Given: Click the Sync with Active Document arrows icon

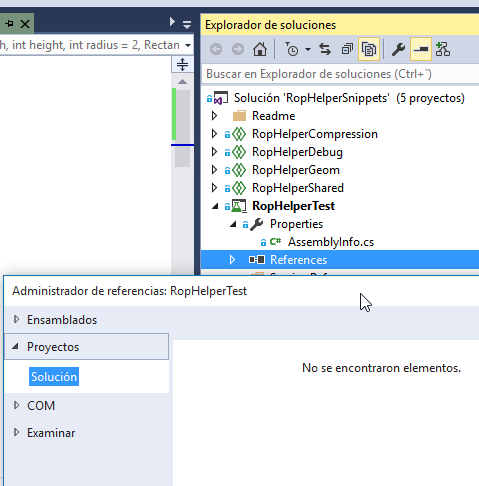Looking at the screenshot, I should click(325, 49).
